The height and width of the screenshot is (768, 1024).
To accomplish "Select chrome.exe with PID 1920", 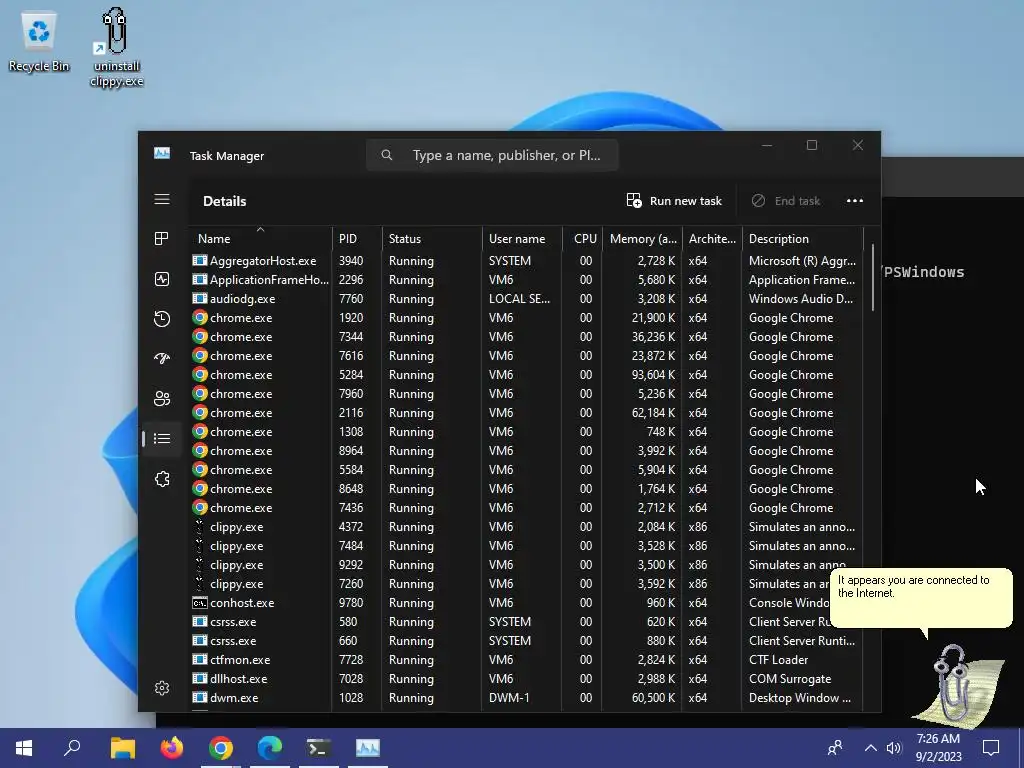I will coord(526,317).
